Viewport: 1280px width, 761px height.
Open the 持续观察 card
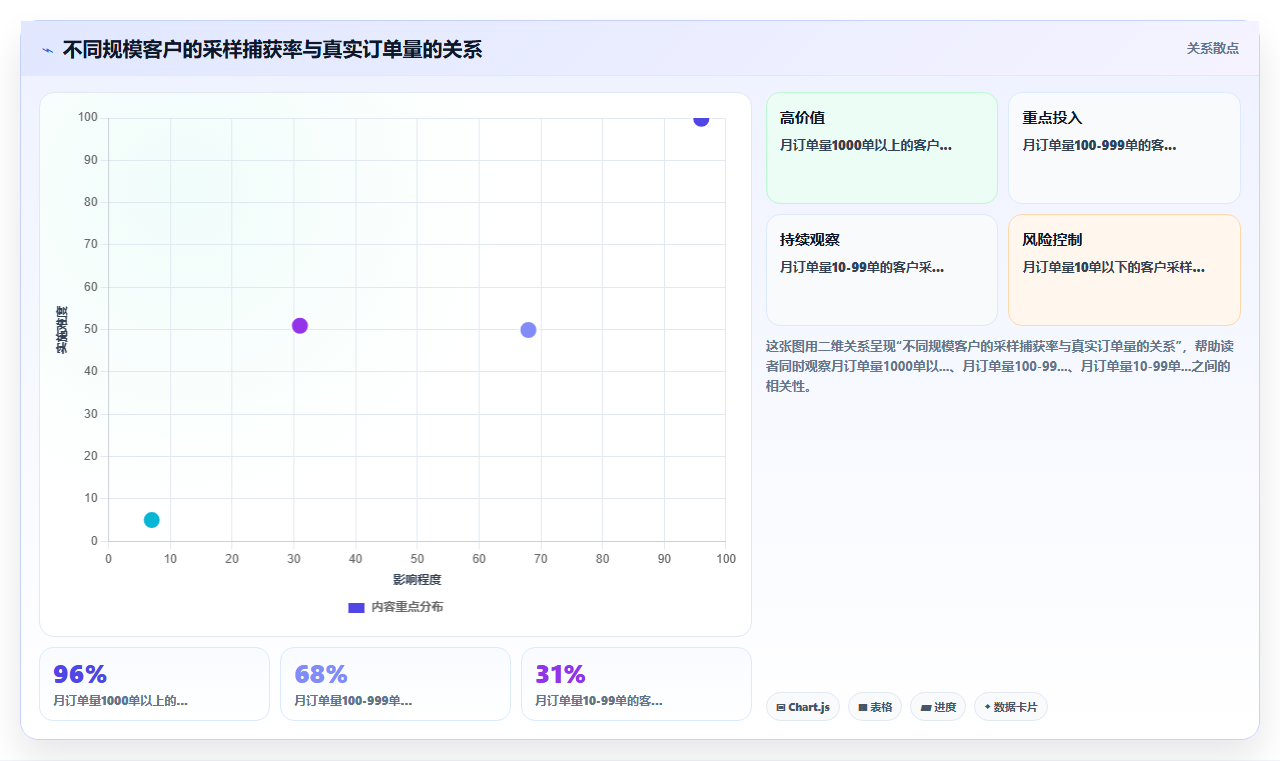[882, 270]
